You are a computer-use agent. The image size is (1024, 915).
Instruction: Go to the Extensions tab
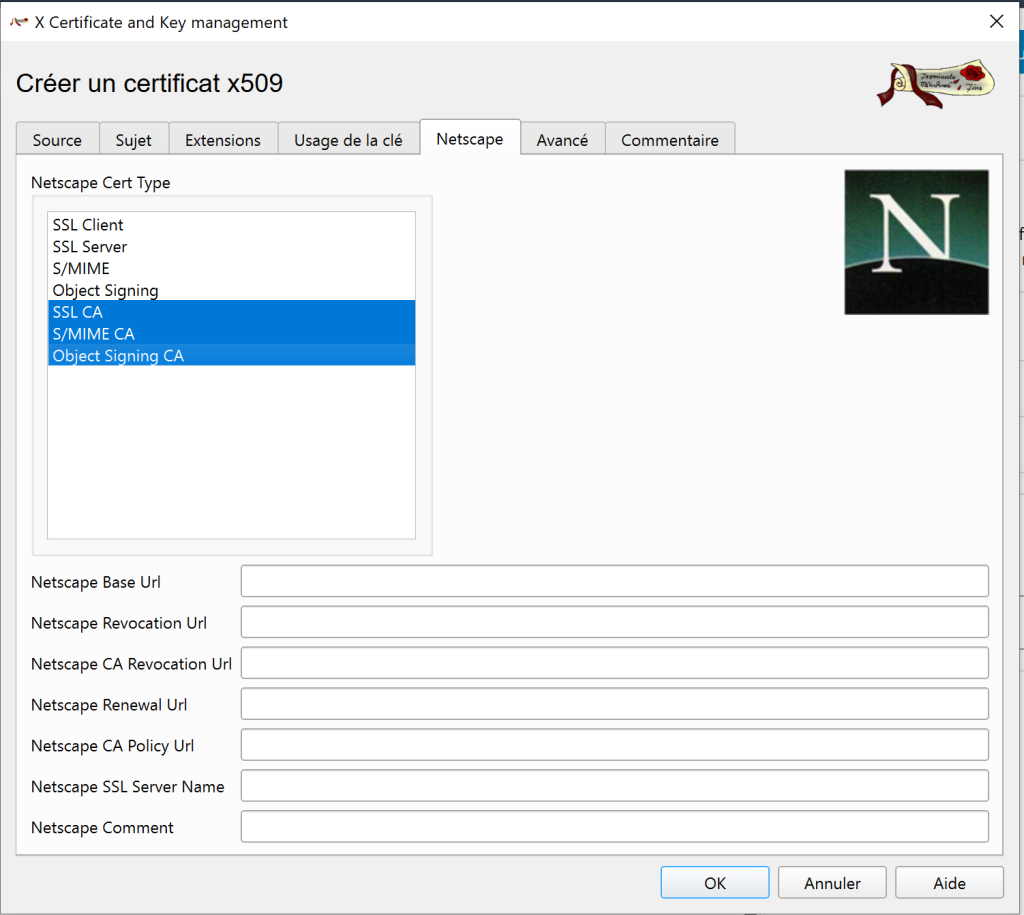(223, 140)
